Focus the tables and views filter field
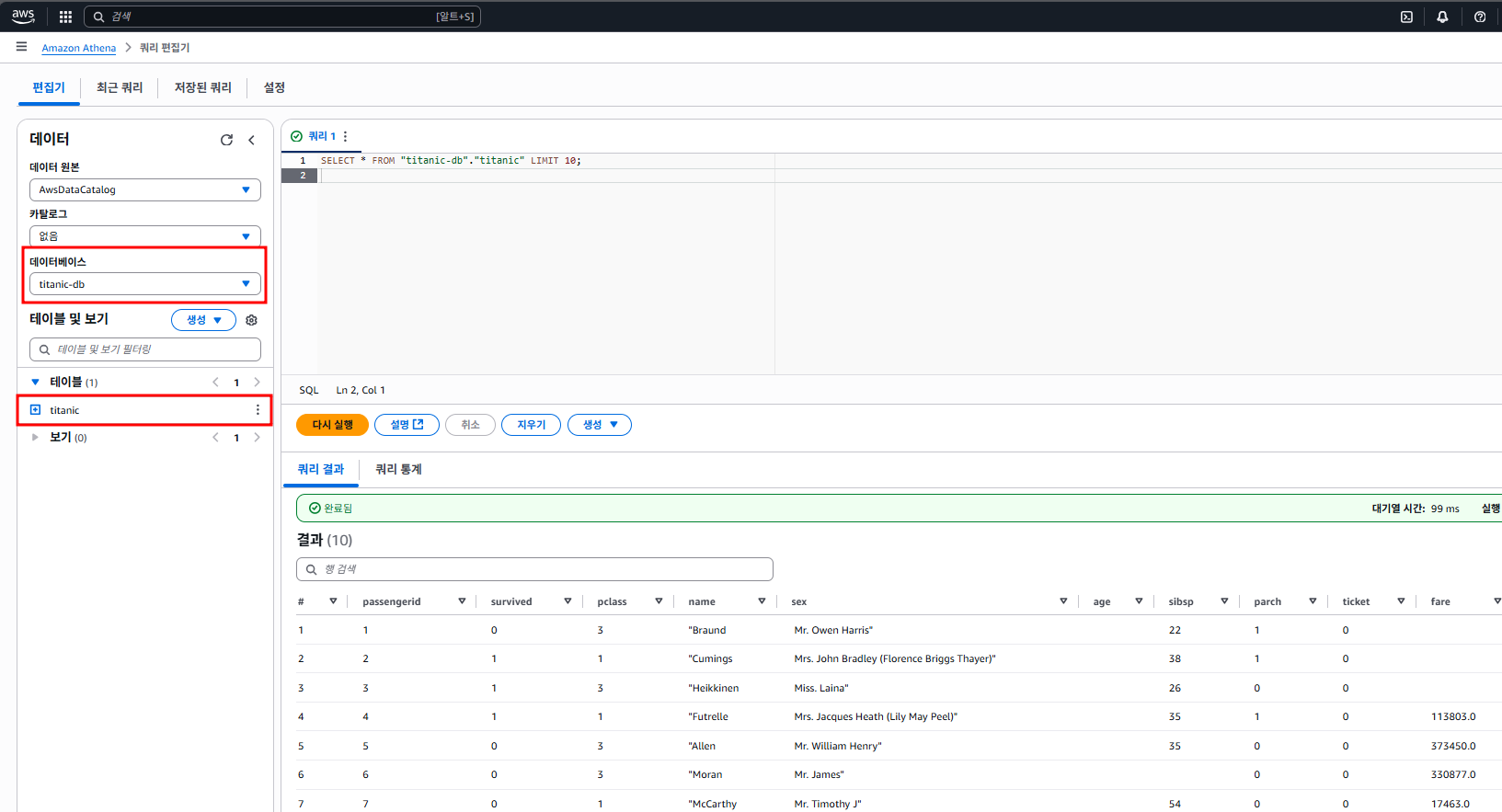The width and height of the screenshot is (1502, 812). [145, 349]
